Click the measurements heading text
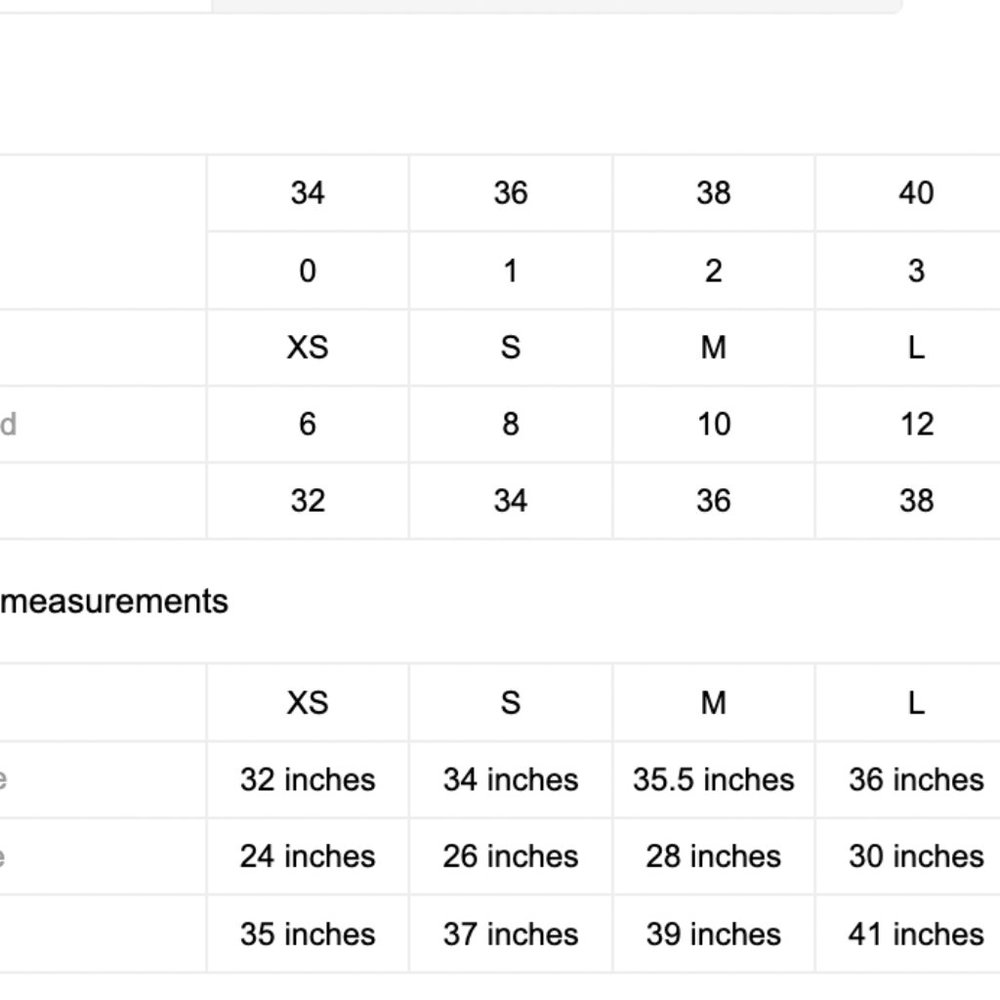 tap(114, 601)
